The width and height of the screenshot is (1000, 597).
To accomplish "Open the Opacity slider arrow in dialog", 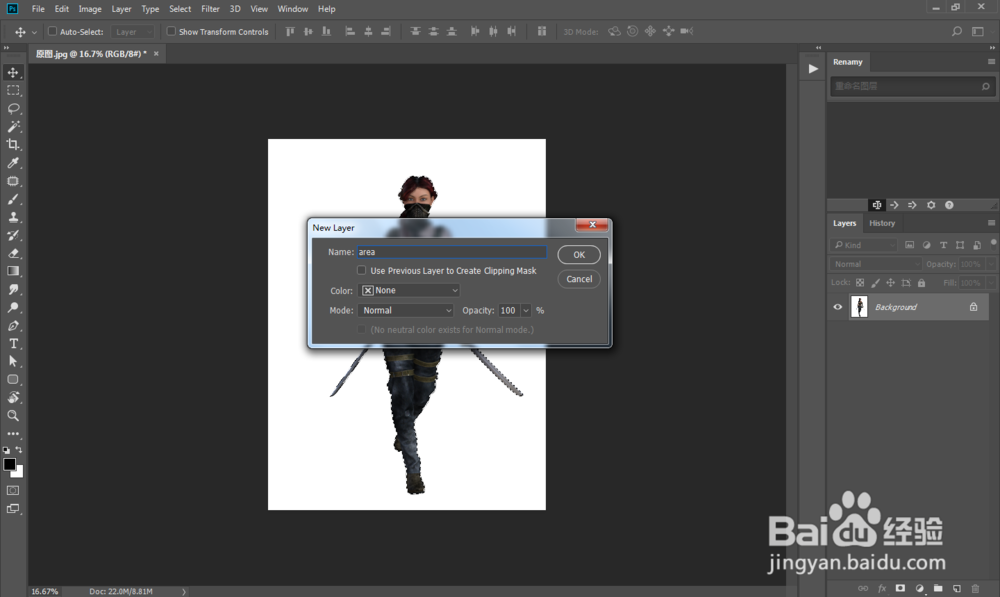I will click(526, 311).
